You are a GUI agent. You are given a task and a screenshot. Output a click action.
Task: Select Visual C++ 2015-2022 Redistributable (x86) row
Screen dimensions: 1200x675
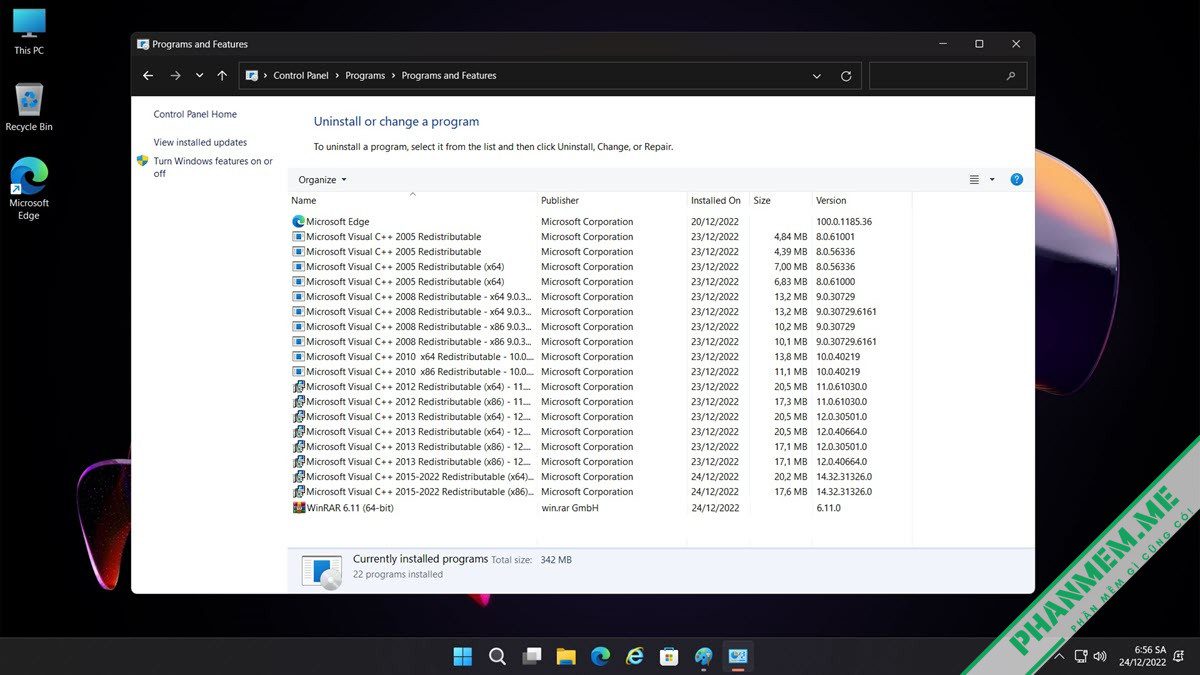pos(601,492)
